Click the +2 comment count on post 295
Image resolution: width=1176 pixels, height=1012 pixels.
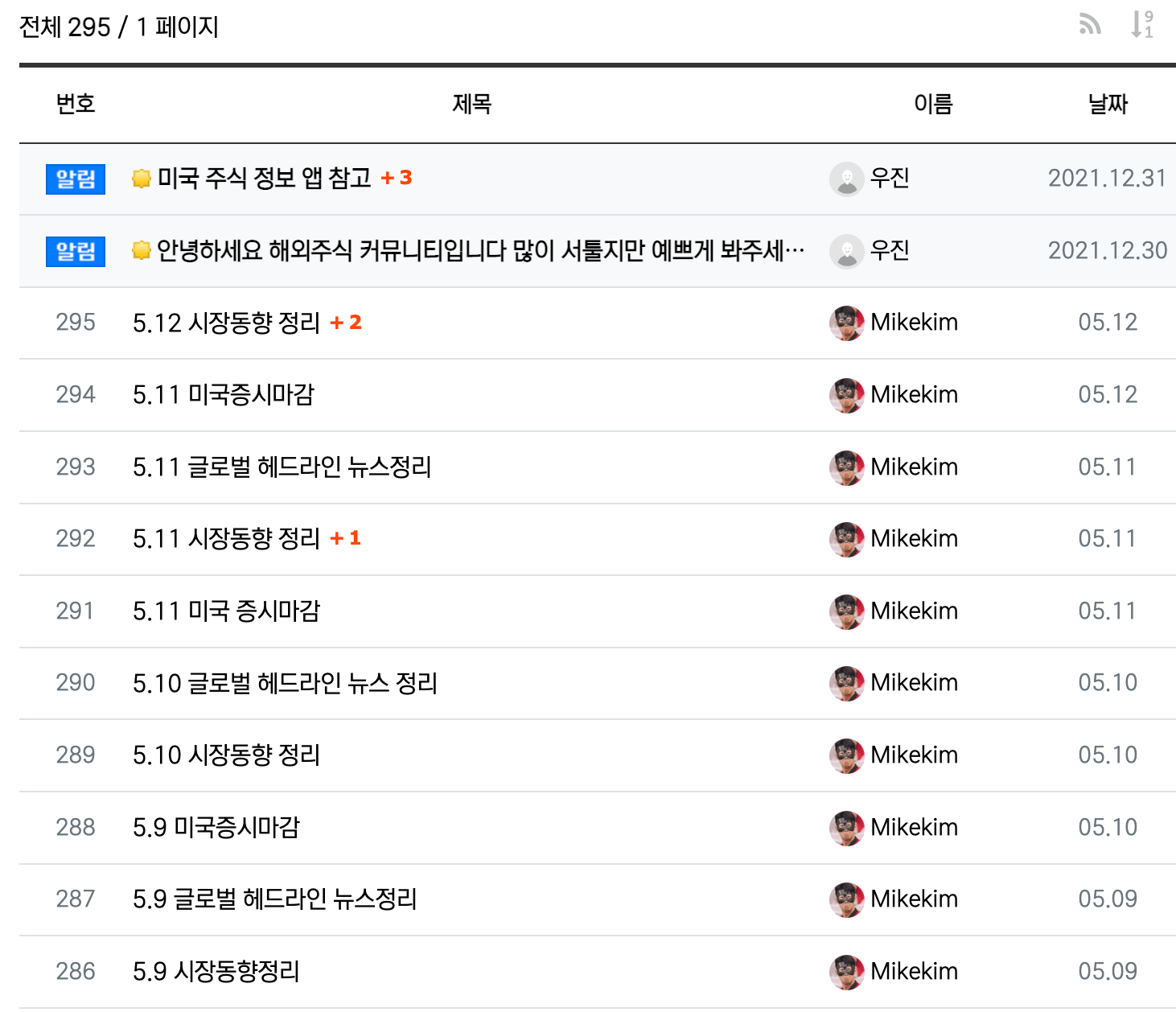click(x=346, y=323)
